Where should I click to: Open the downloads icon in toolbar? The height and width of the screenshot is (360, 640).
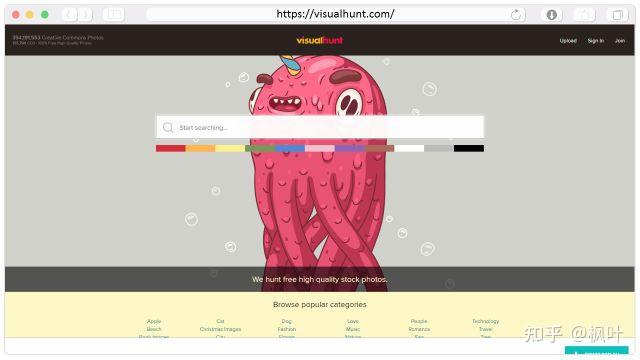coord(551,15)
